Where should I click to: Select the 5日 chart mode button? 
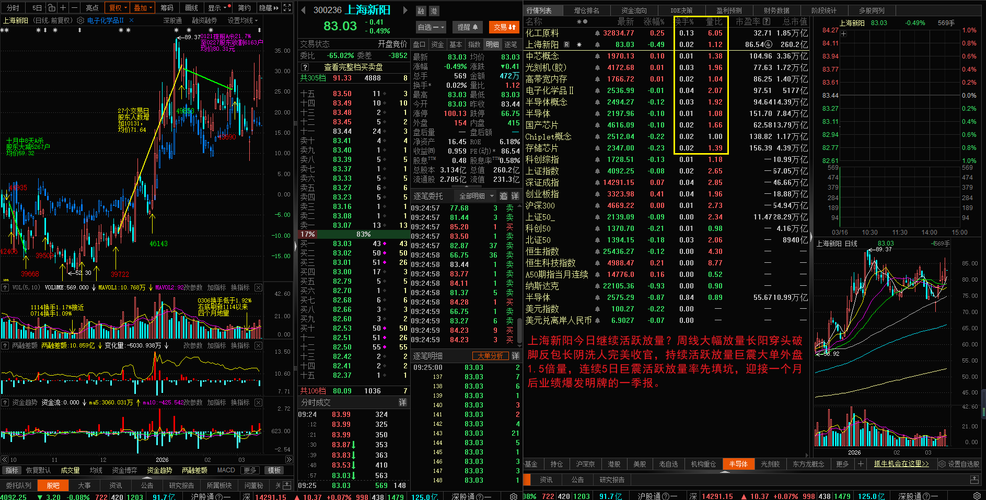(x=37, y=8)
